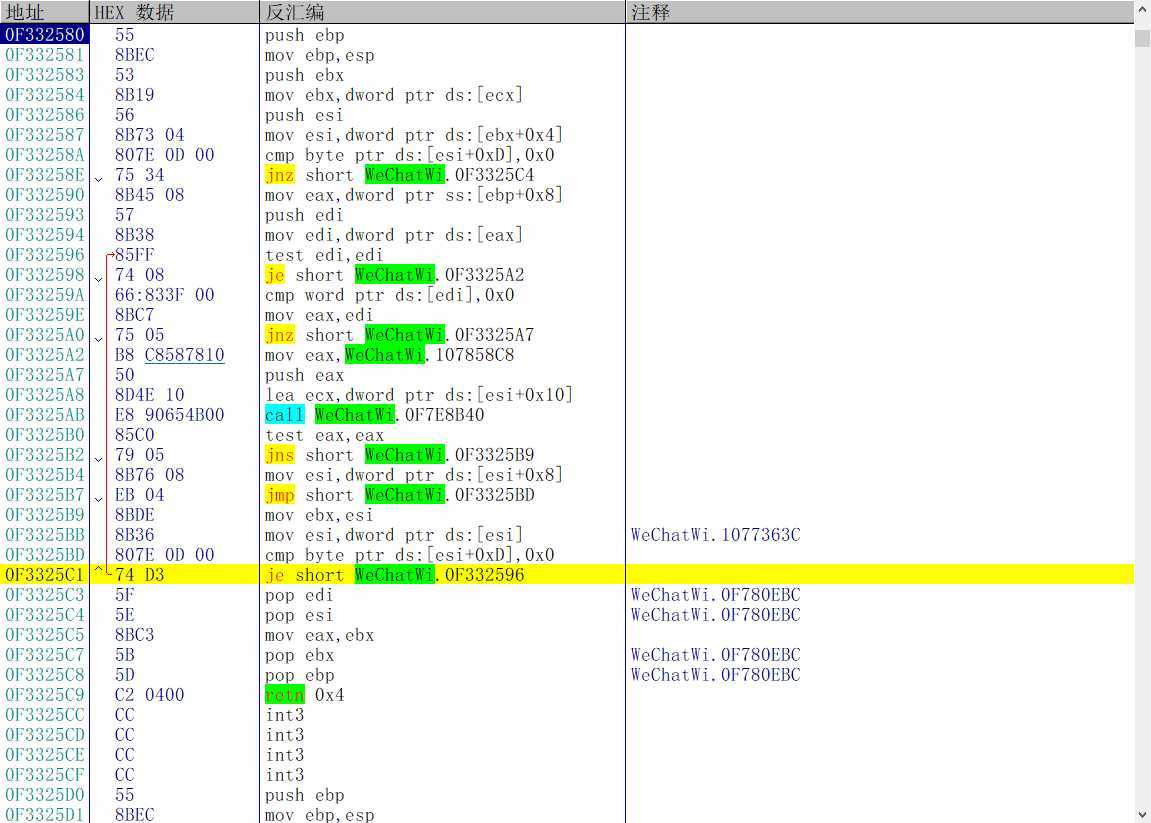Select int3 at address 0F3325CF
Viewport: 1151px width, 823px height.
(285, 775)
